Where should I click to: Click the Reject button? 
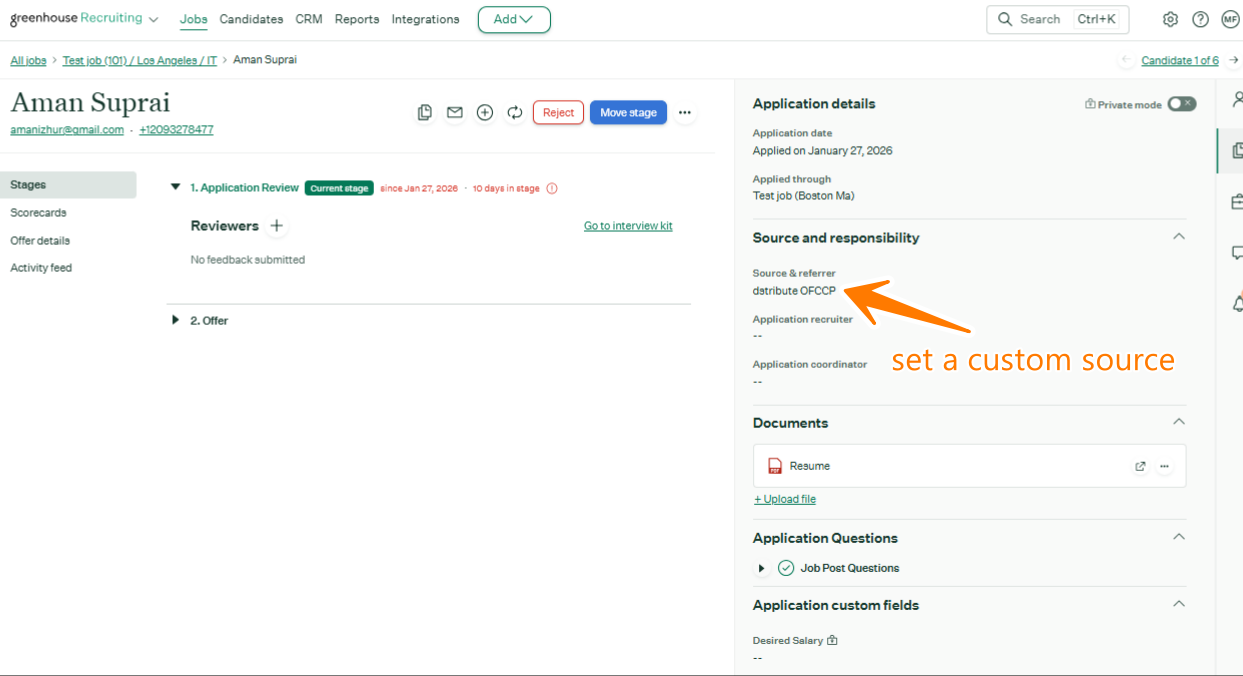558,113
